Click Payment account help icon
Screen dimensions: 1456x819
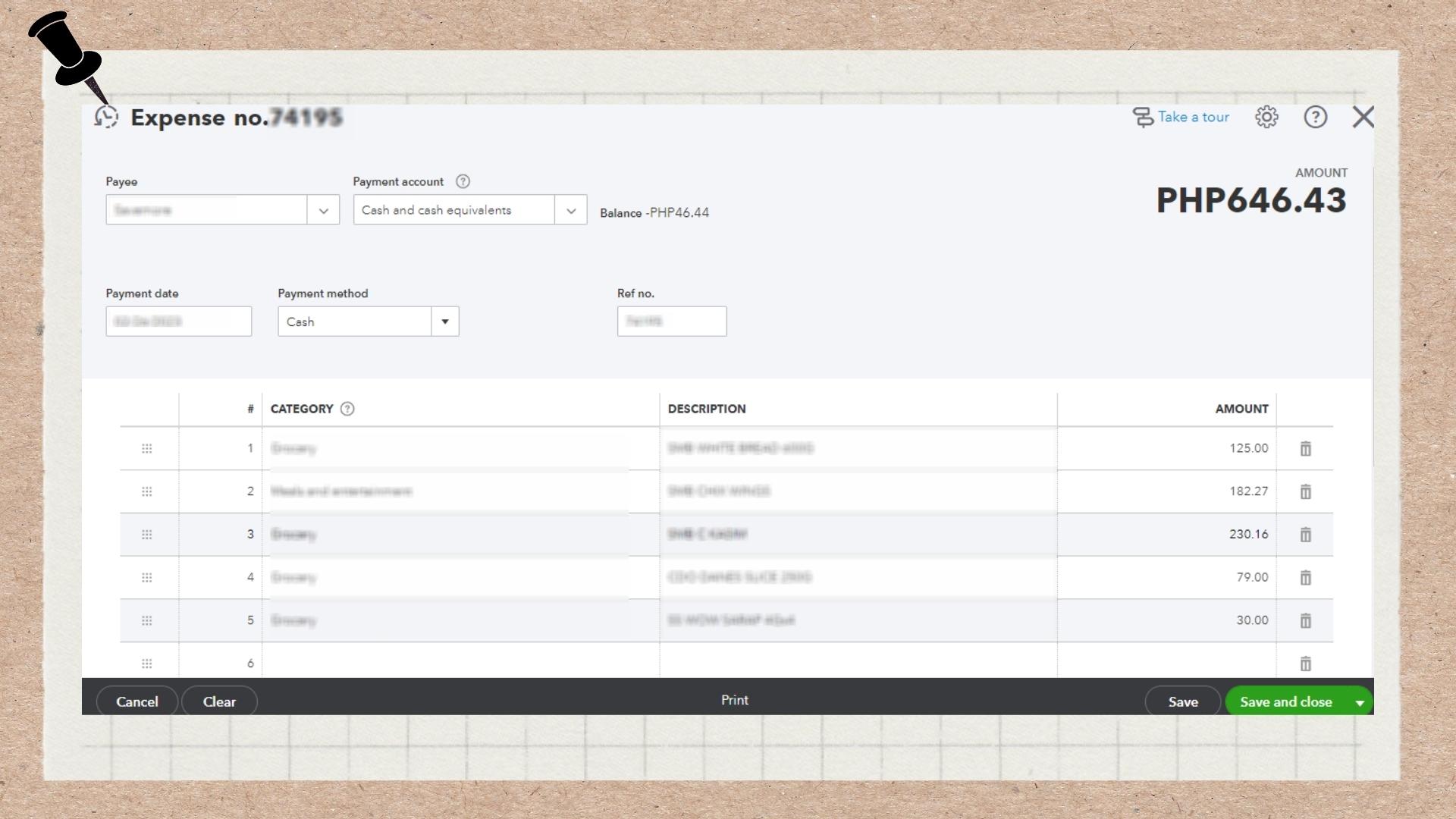(463, 181)
